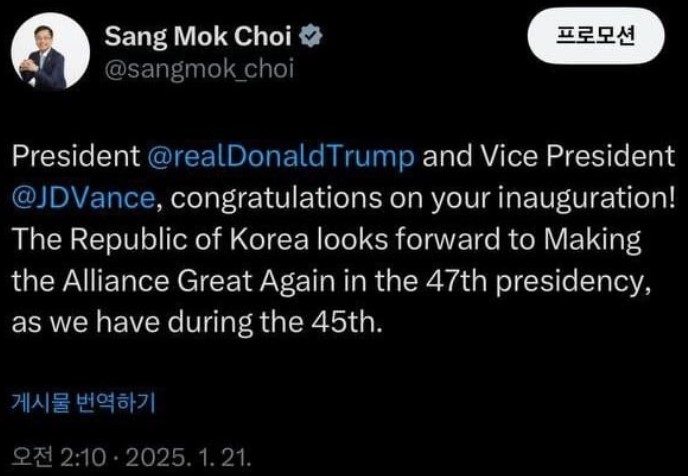Click 게시물 번역하기 to translate post
Viewport: 688px width, 476px height.
83,403
